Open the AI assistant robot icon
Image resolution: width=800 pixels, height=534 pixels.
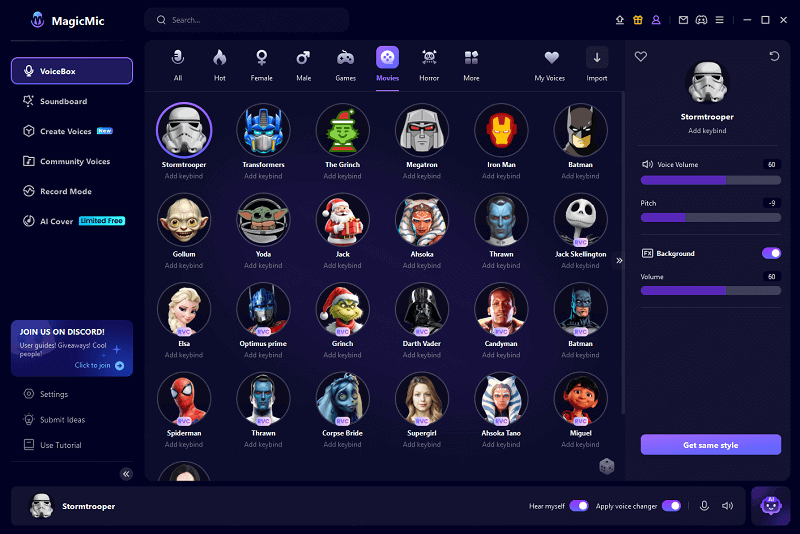coord(770,506)
